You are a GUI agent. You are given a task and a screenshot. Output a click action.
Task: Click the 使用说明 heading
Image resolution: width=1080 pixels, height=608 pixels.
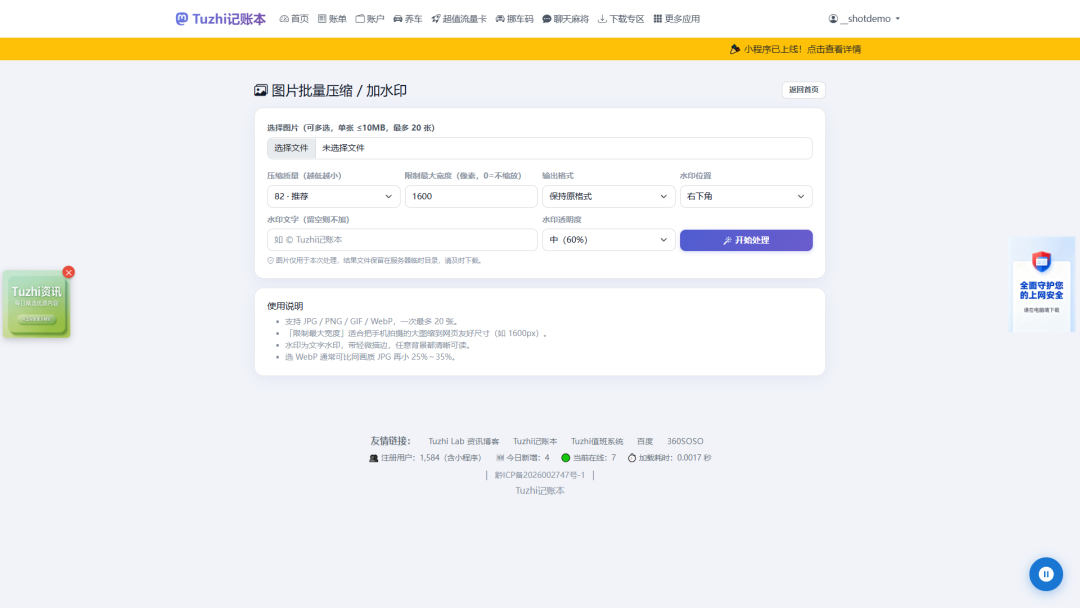tap(285, 306)
